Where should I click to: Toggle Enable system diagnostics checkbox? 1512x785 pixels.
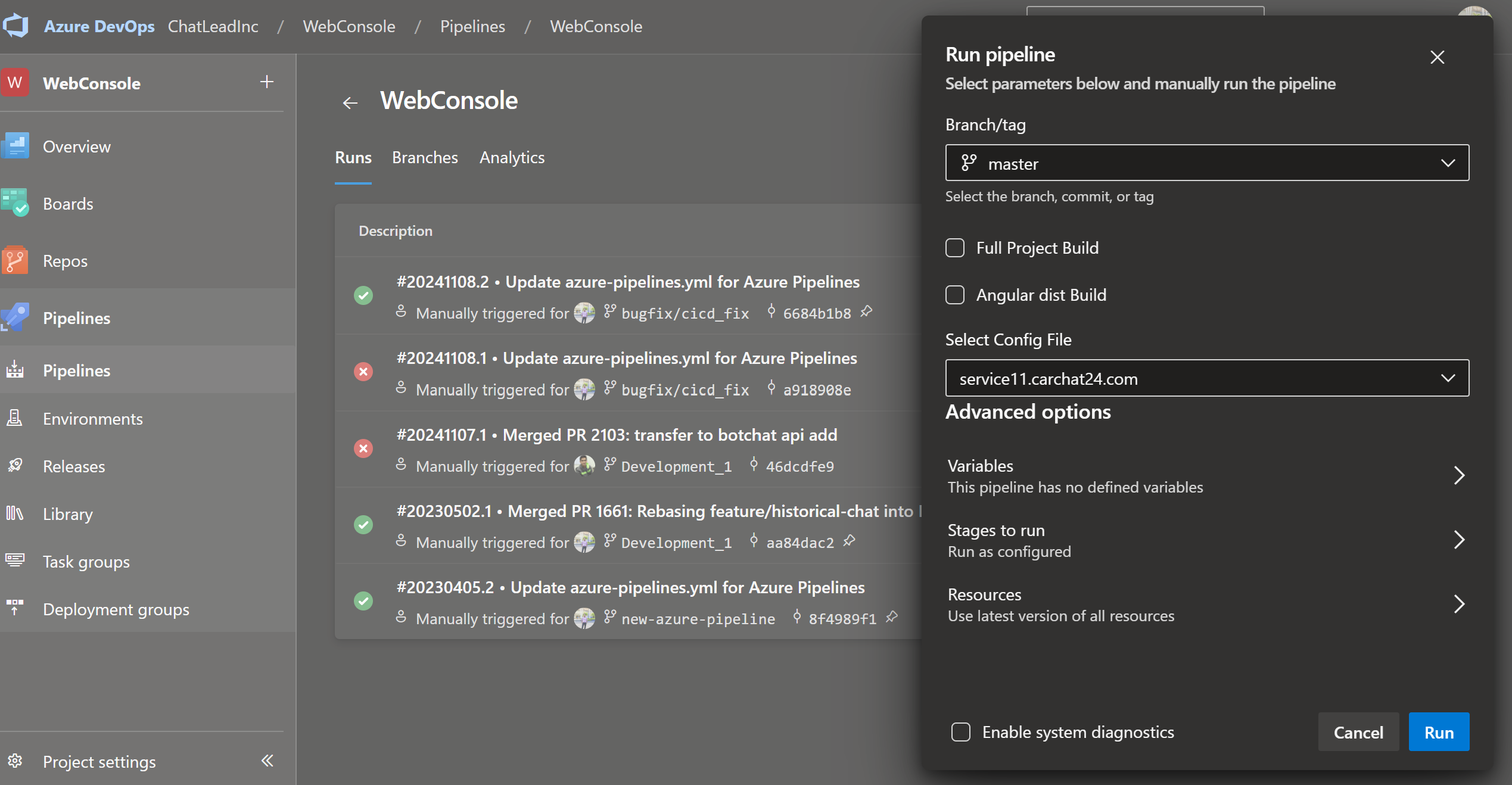(961, 732)
